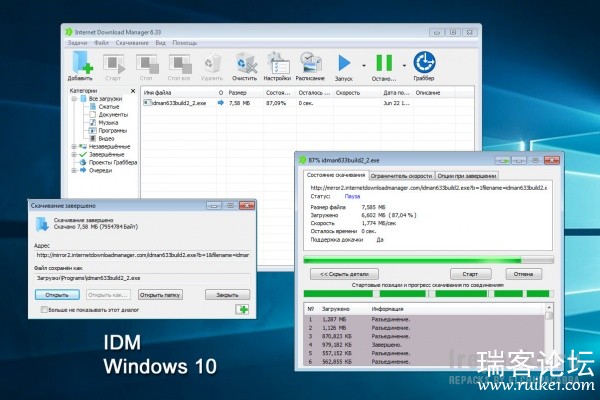Expand the Очереди tree node
Image resolution: width=600 pixels, height=400 pixels.
pos(74,170)
